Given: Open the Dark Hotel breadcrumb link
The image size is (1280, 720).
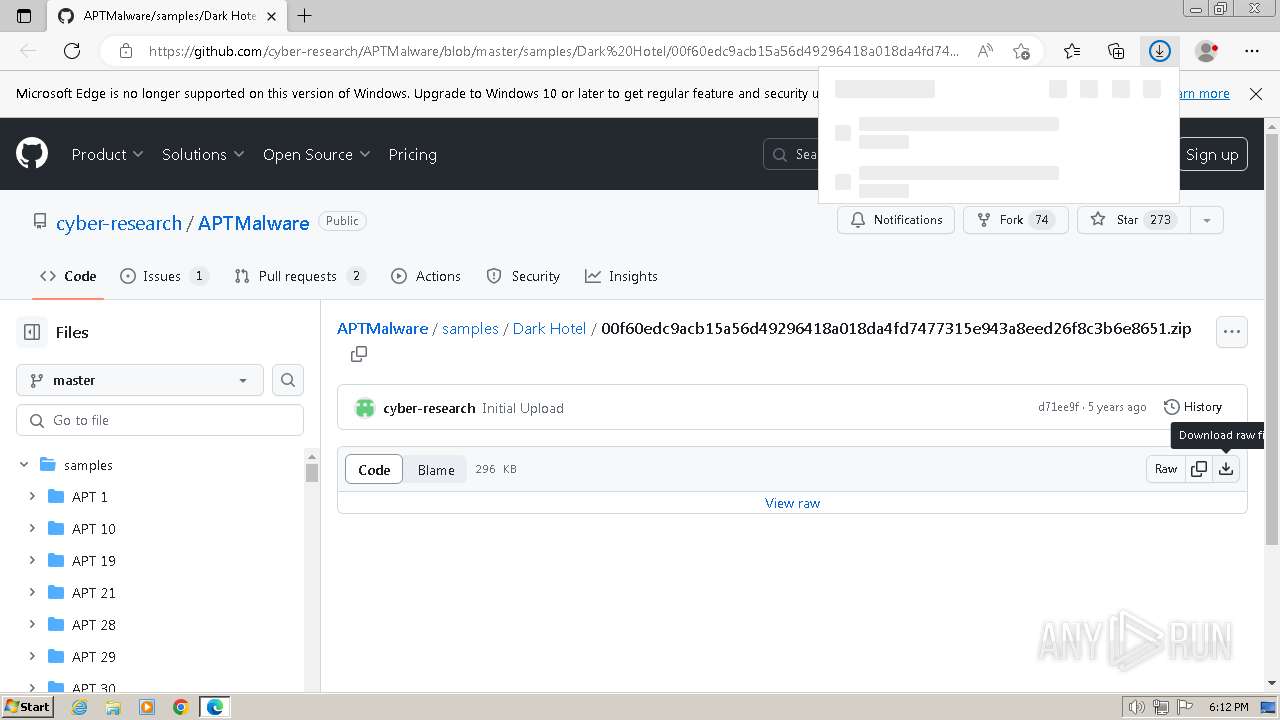Looking at the screenshot, I should point(549,328).
